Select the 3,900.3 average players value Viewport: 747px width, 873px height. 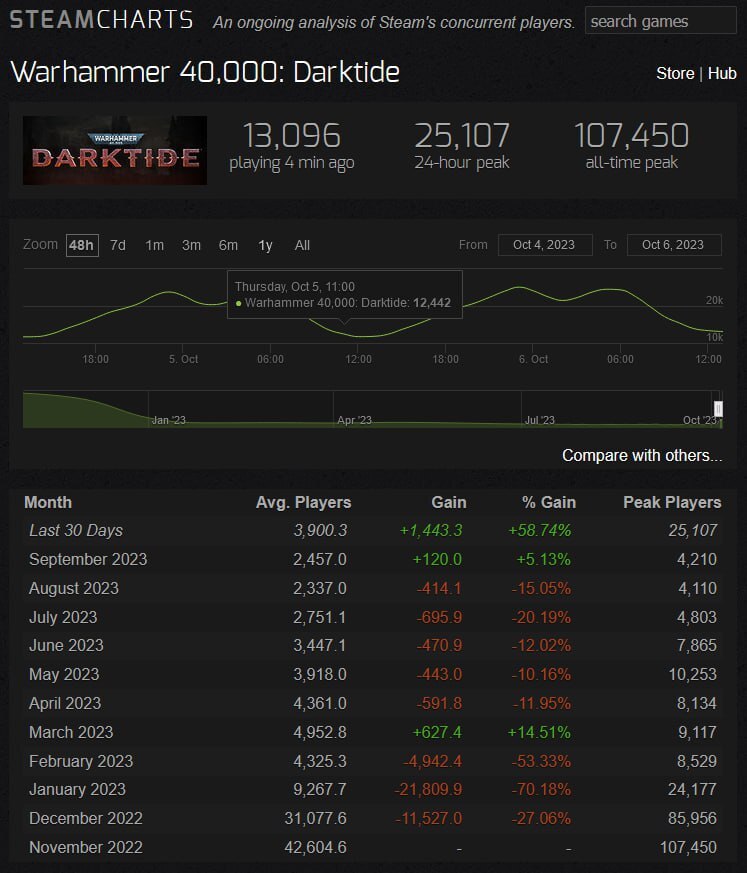click(320, 531)
